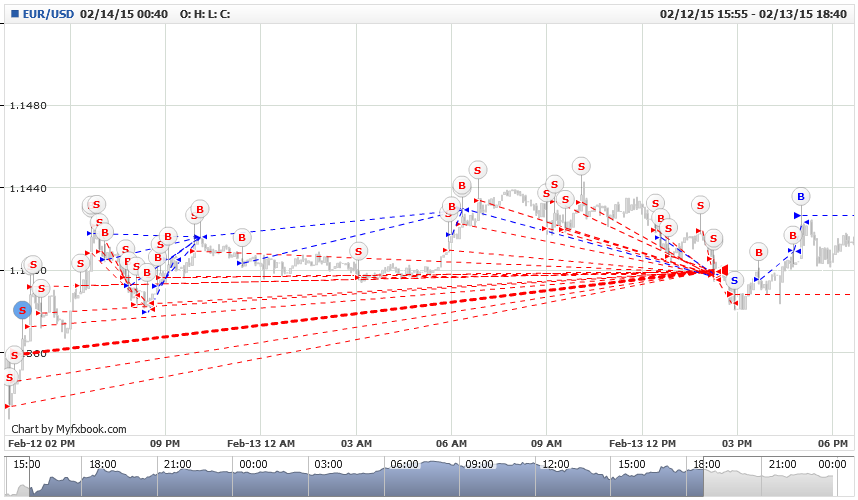
Task: Select the B marker on top after 09 PM
Action: pyautogui.click(x=200, y=209)
